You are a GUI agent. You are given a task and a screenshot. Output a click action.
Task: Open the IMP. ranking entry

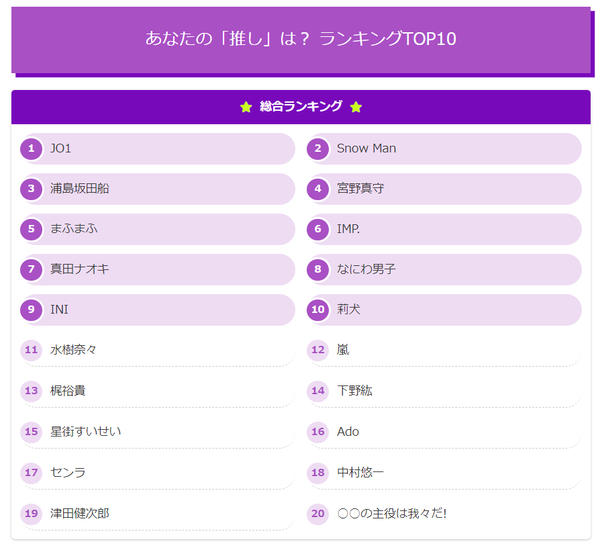444,229
